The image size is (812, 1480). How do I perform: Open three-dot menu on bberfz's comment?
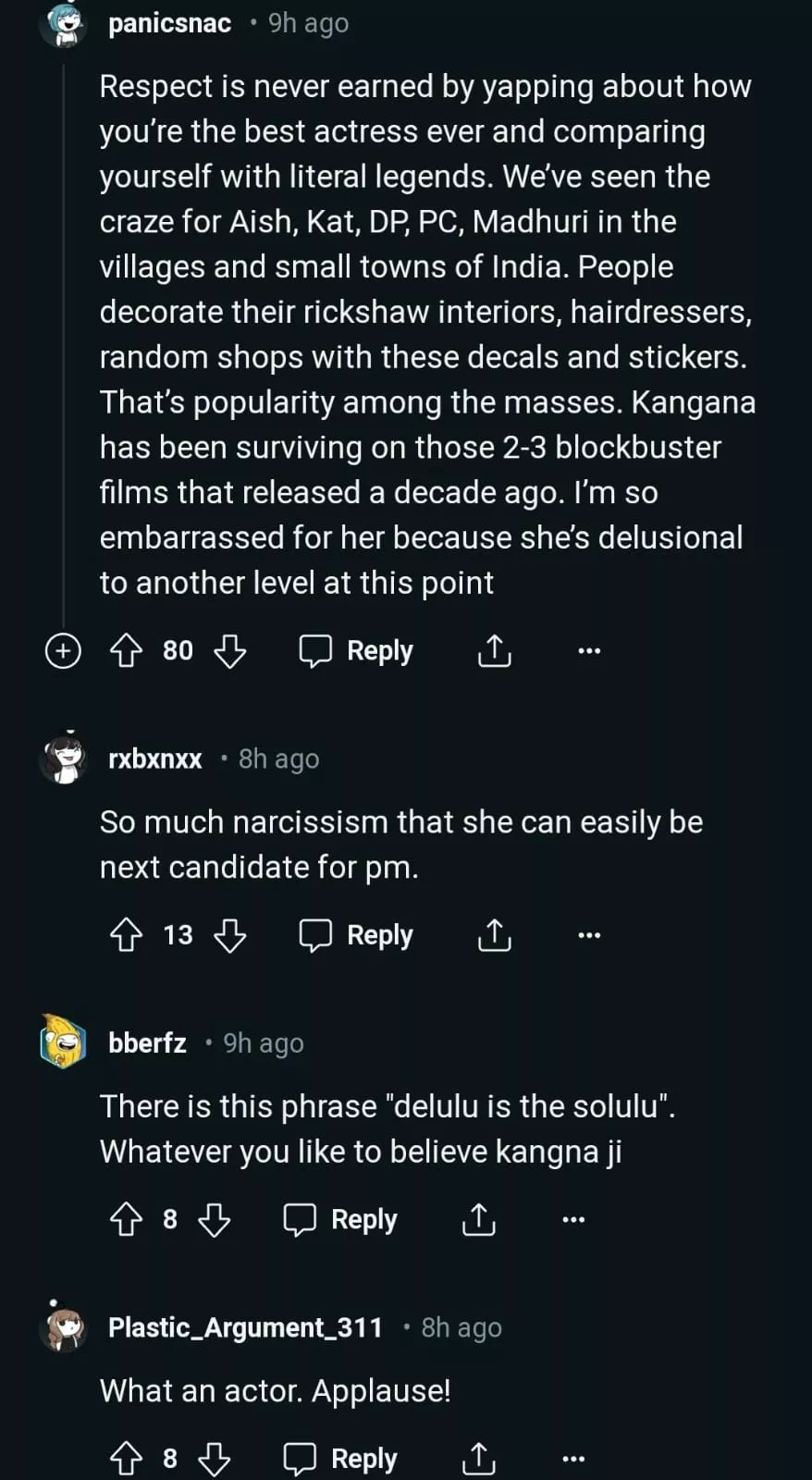pos(572,1219)
